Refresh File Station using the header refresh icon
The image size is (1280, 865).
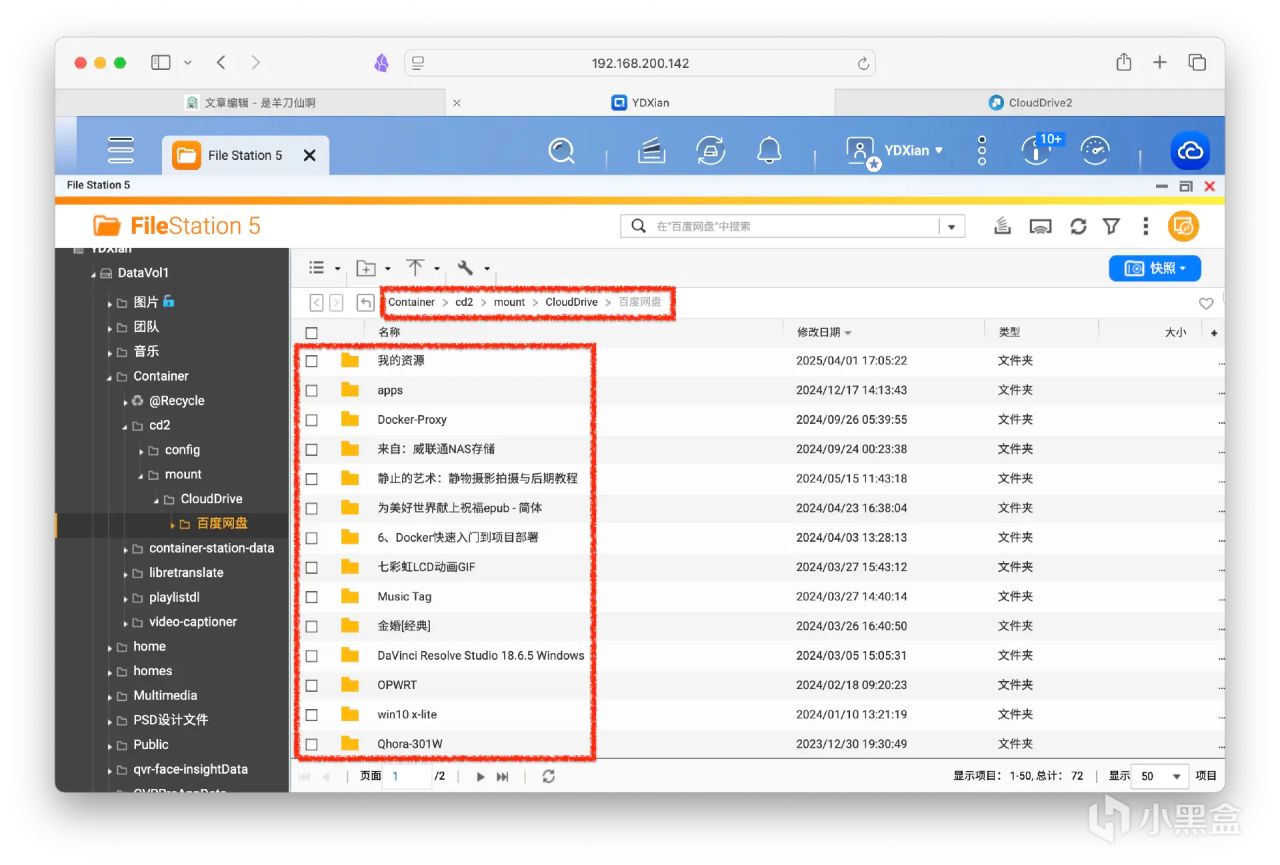[1078, 226]
